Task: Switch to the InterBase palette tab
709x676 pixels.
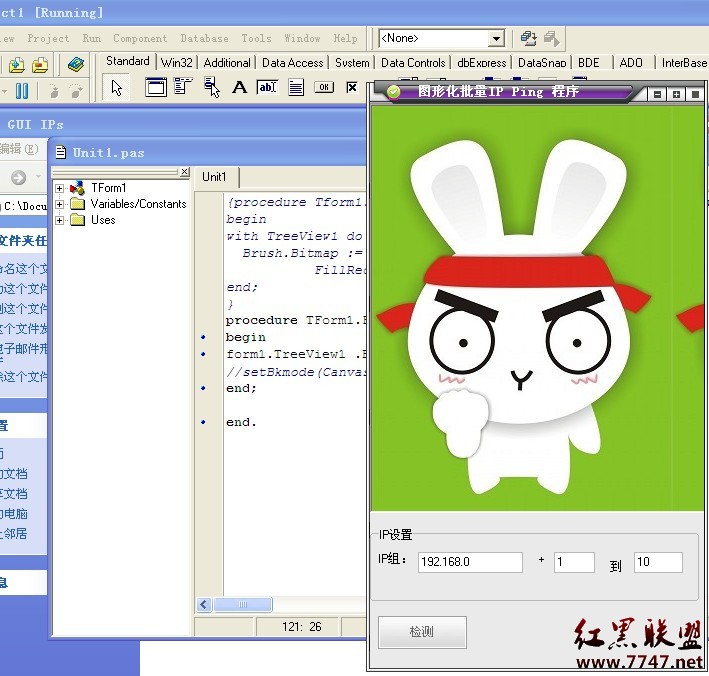Action: tap(683, 62)
